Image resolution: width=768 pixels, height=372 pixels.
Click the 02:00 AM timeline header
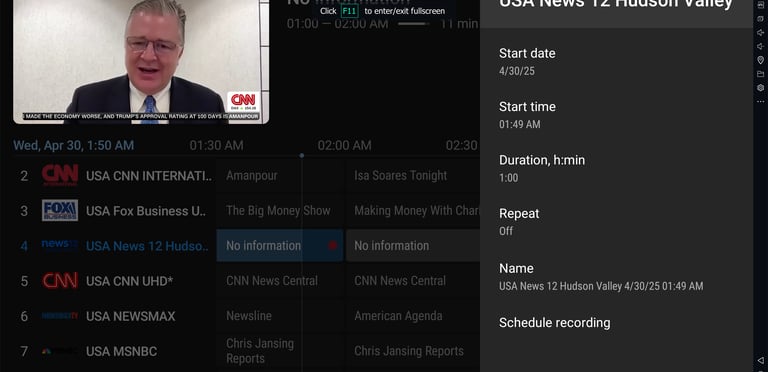[344, 145]
